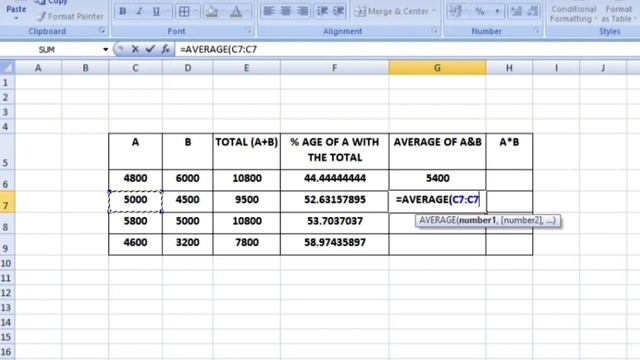Click cell containing 3200
Image resolution: width=640 pixels, height=360 pixels.
tap(187, 244)
